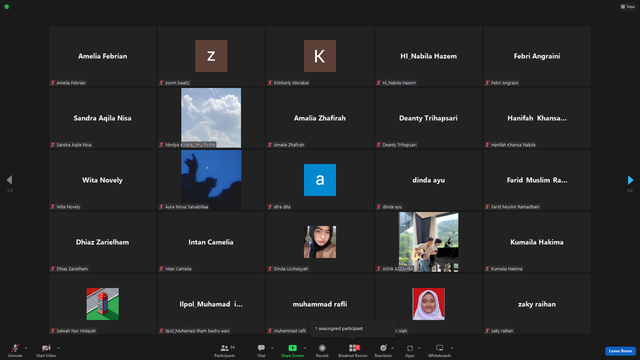Click muted mic icon beside Febri Angraini label

[487, 83]
